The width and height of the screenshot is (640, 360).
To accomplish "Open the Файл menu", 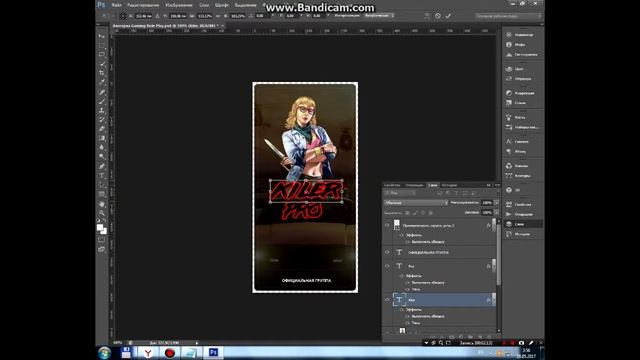I will pos(116,5).
